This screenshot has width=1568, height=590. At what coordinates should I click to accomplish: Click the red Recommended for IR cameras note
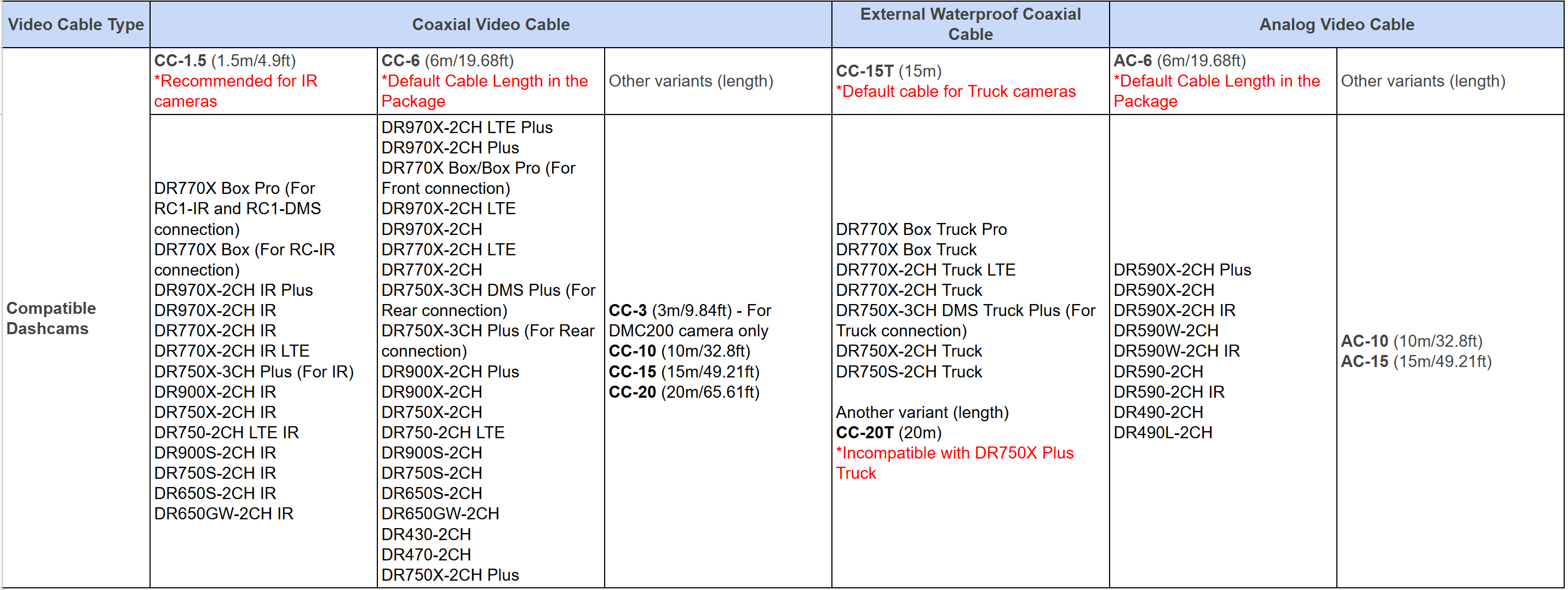pos(236,91)
